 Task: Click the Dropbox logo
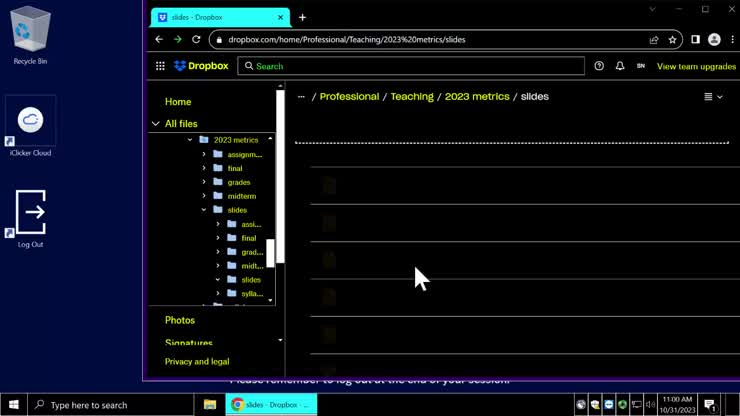pos(201,66)
